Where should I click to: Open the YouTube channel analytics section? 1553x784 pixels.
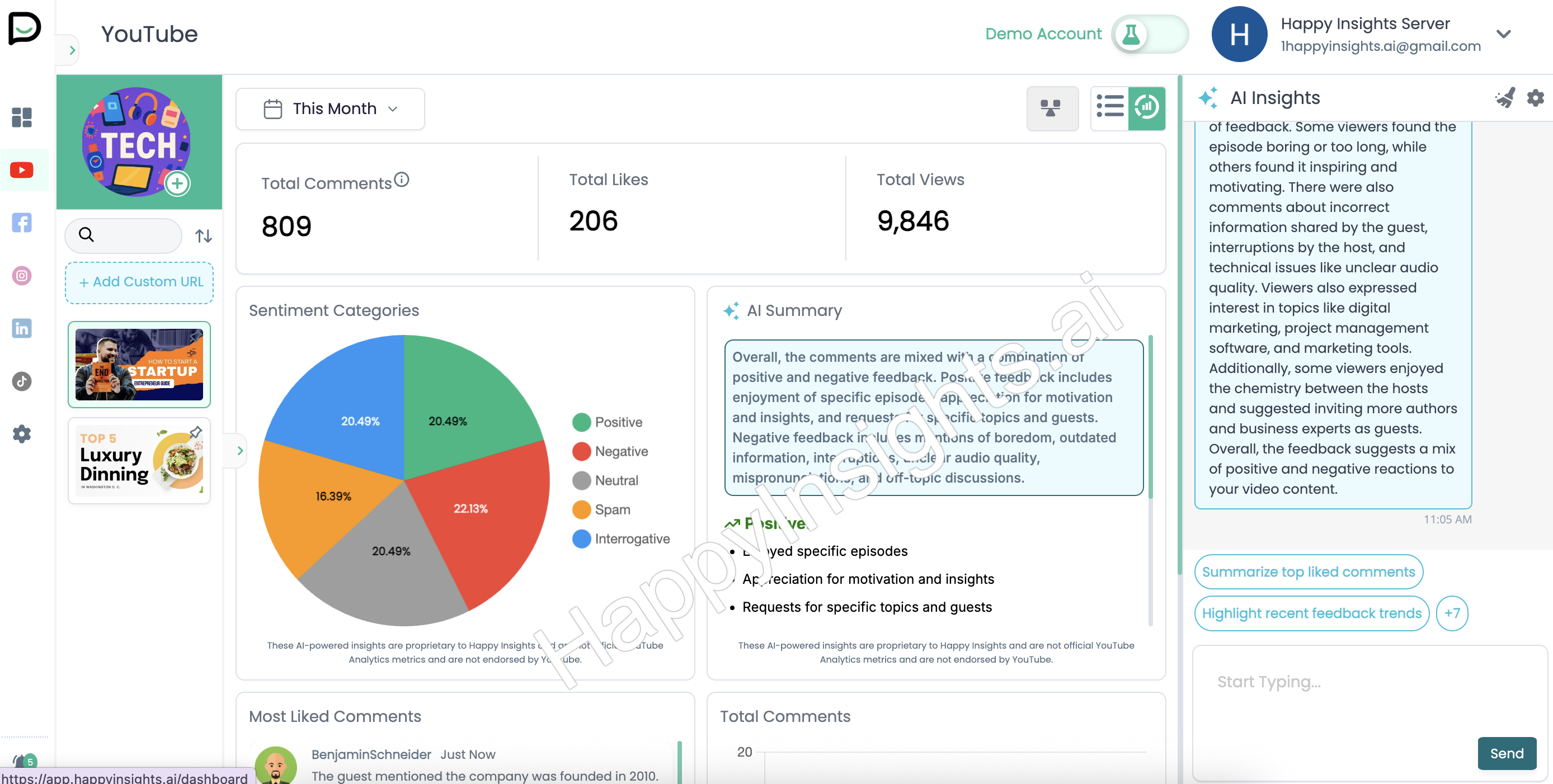click(22, 169)
